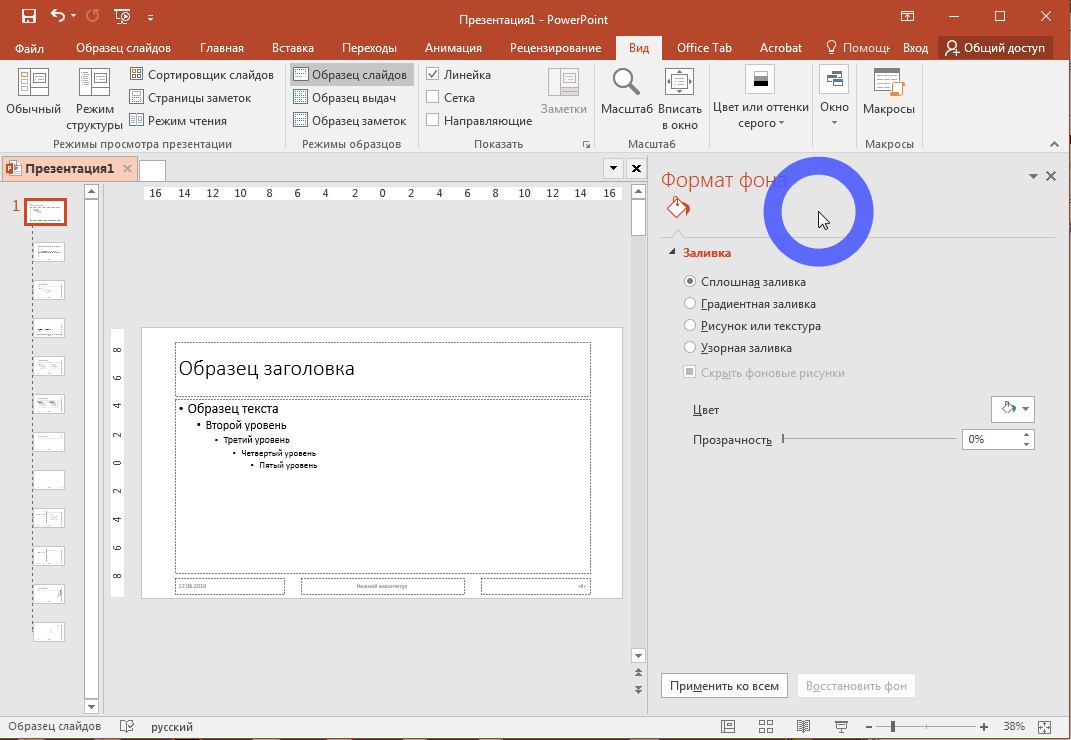Click the paint bucket fill icon
1071x740 pixels.
(678, 208)
